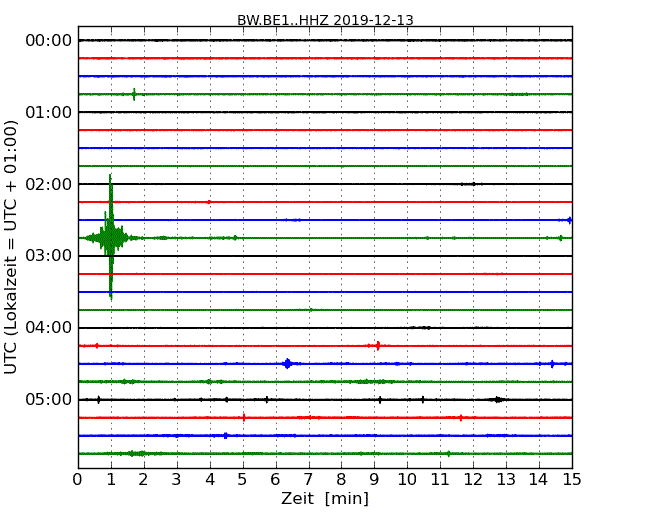
Task: Click the blue spike near minute 14.4 at 04:30
Action: [552, 364]
